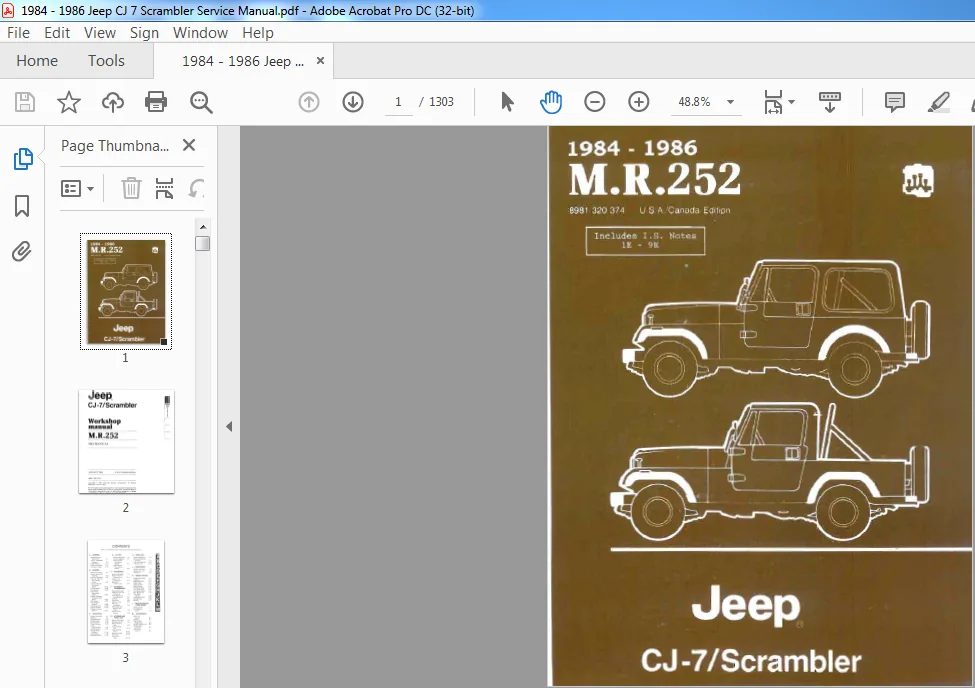Viewport: 975px width, 688px height.
Task: Open Page Thumbnails sidebar icon
Action: [x=22, y=159]
